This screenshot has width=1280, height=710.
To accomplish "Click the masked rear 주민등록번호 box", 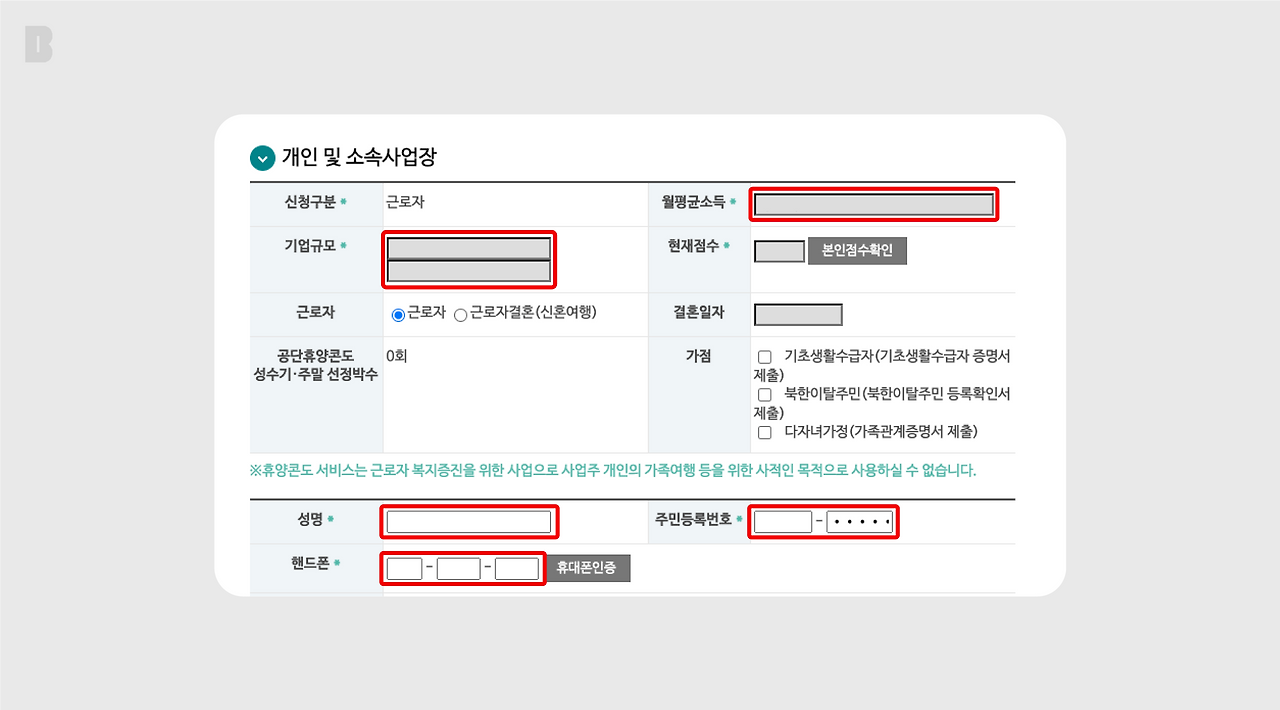I will pyautogui.click(x=857, y=520).
